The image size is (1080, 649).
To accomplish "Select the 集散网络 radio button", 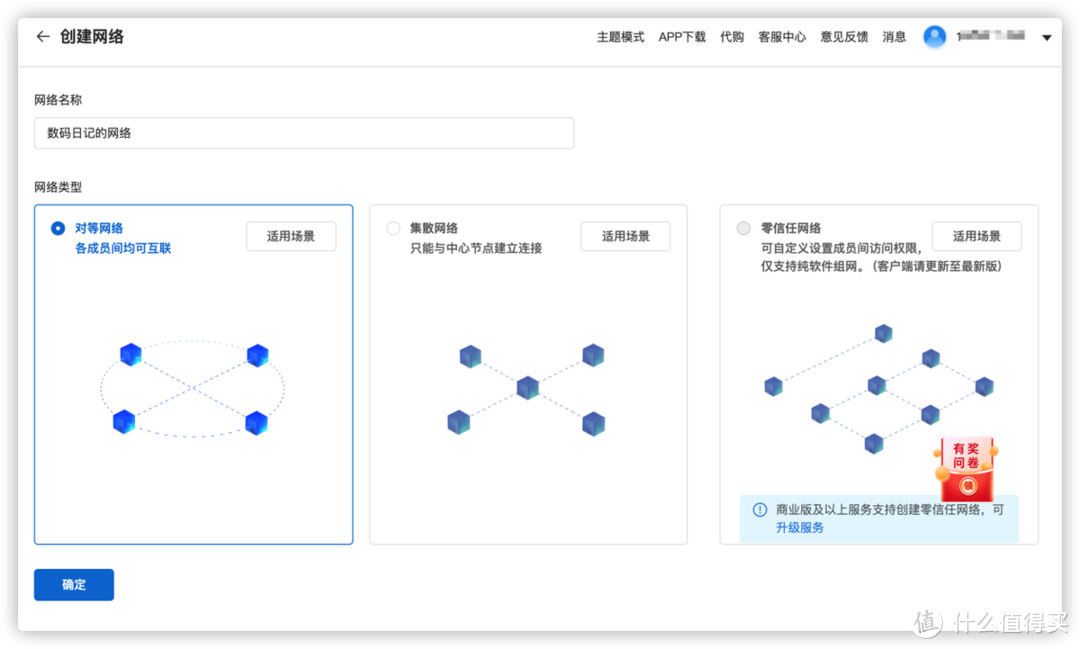I will coord(393,229).
